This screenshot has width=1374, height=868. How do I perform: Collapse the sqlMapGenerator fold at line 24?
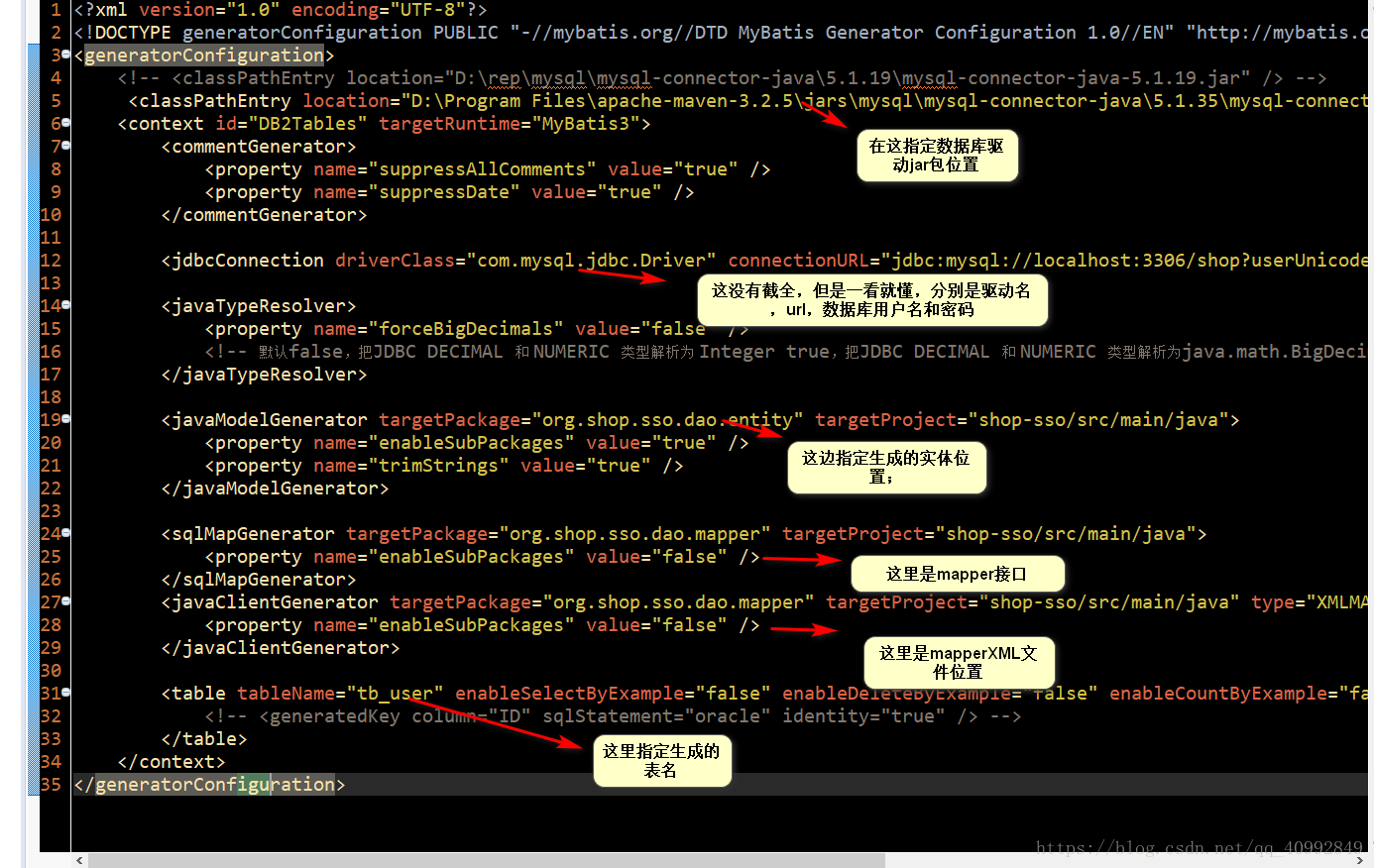click(x=63, y=533)
